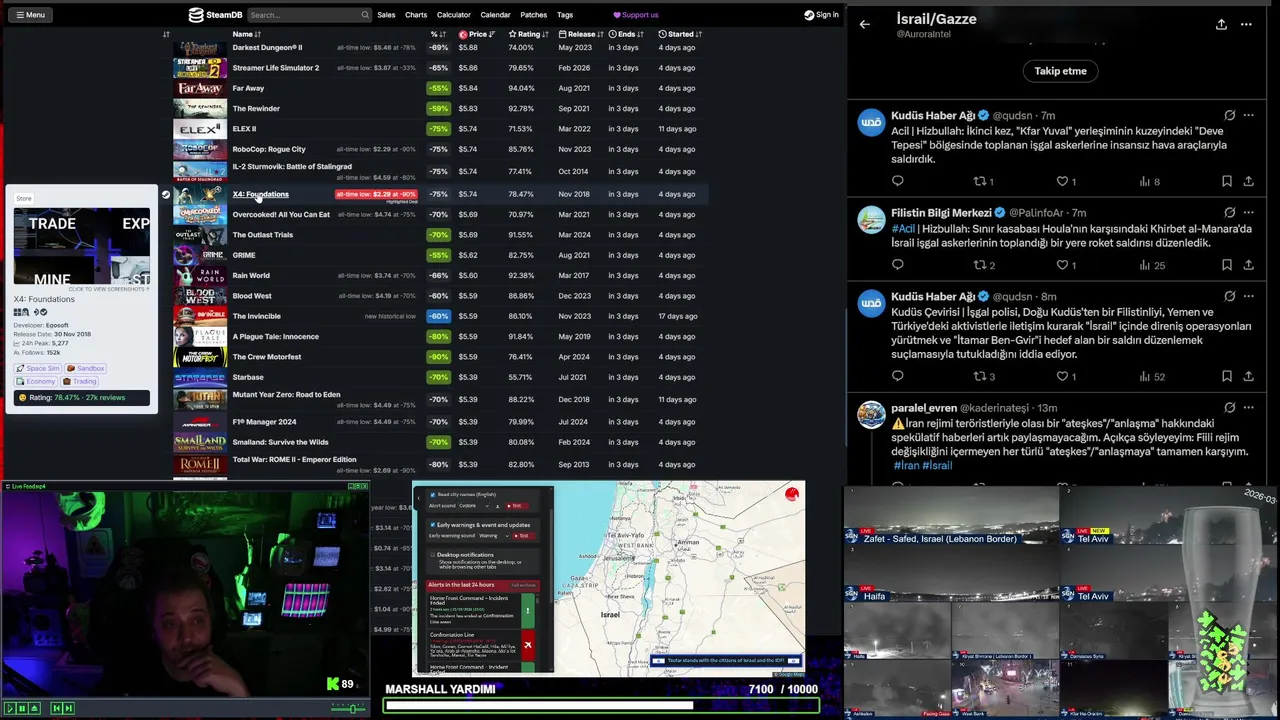Click the Space Sim tag in preview card
Image resolution: width=1280 pixels, height=720 pixels.
pos(38,368)
